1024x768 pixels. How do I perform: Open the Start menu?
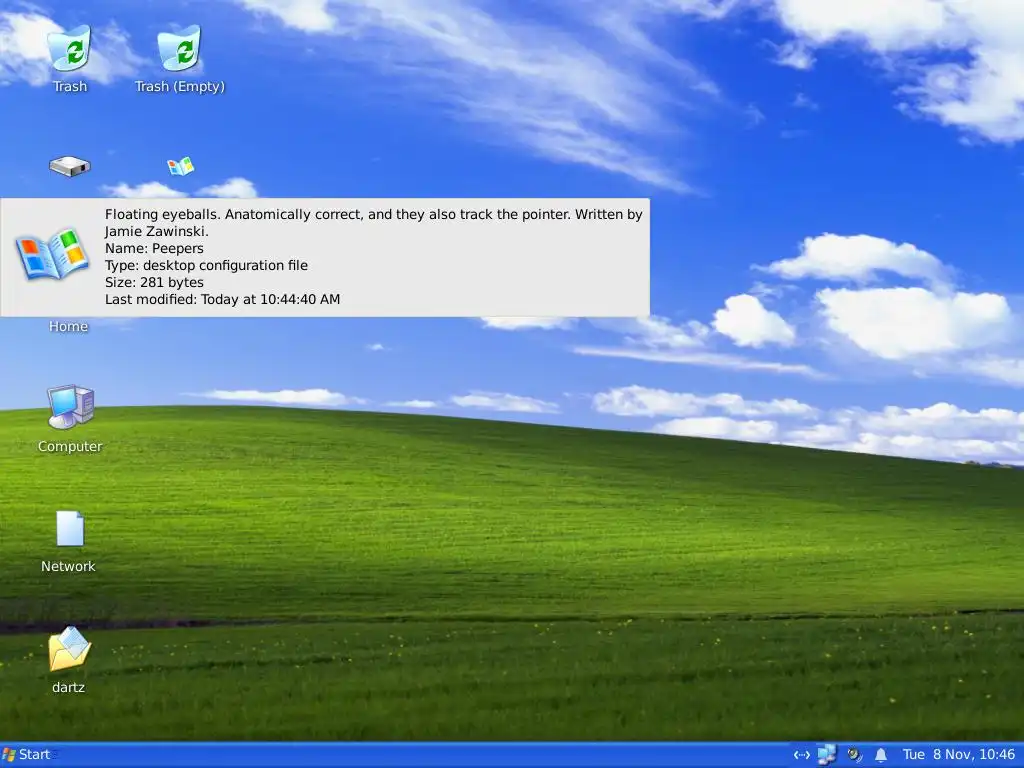(x=27, y=755)
